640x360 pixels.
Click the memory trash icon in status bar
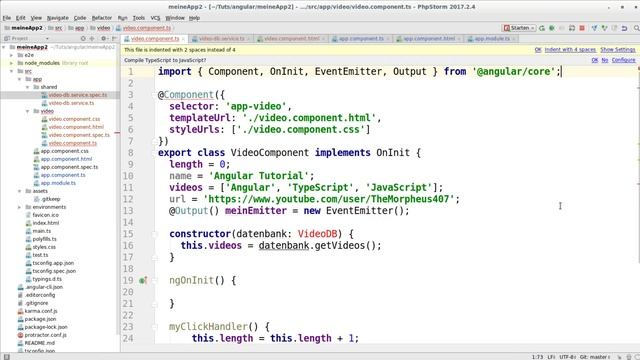628,357
